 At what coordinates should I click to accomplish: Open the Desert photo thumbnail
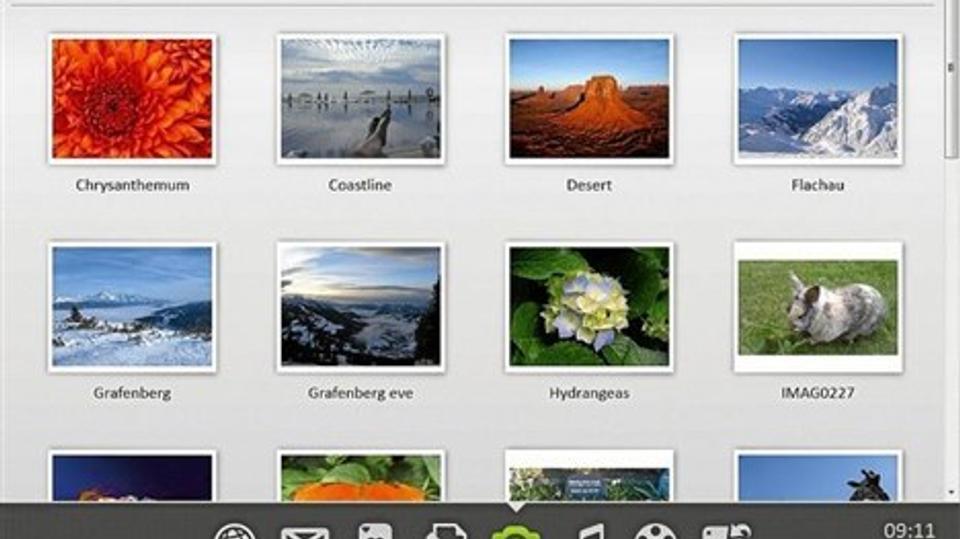pyautogui.click(x=589, y=99)
